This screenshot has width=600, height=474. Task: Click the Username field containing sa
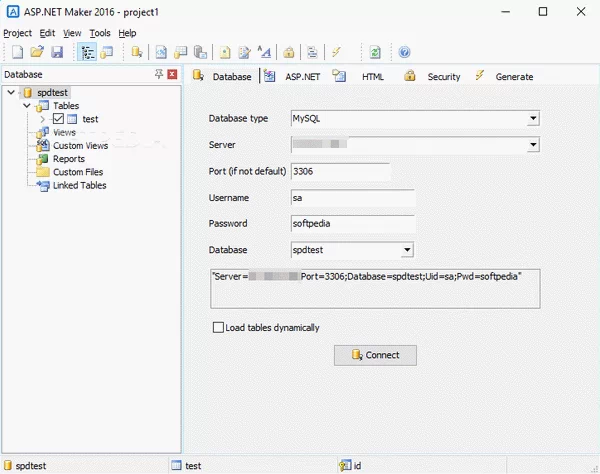[x=352, y=198]
